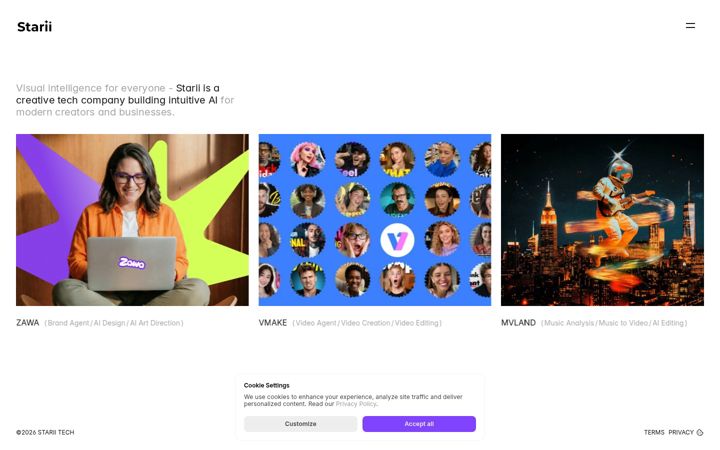Click the Zawa logo on laptop

pos(132,263)
